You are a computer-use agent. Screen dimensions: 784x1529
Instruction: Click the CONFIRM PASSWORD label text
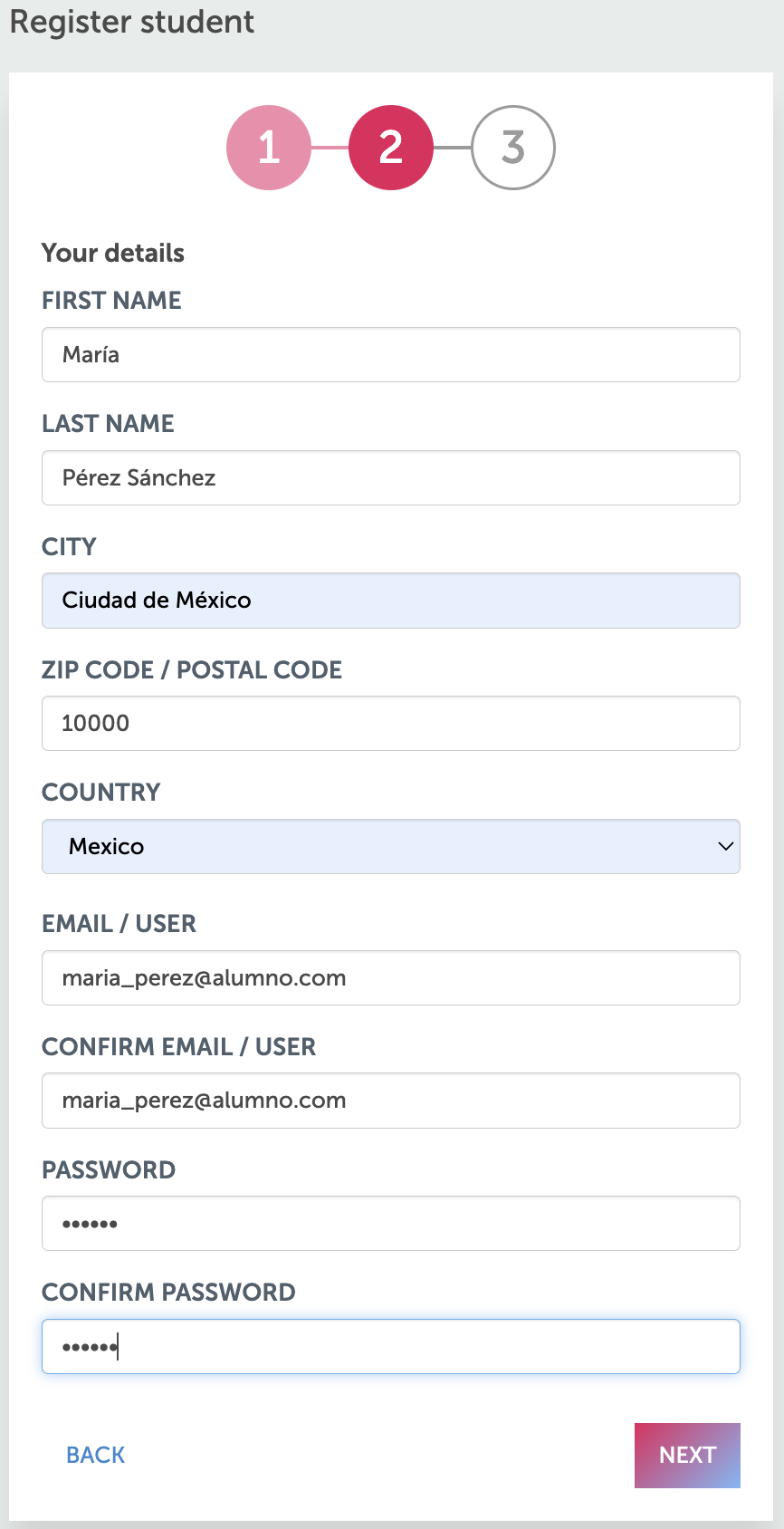[168, 1293]
